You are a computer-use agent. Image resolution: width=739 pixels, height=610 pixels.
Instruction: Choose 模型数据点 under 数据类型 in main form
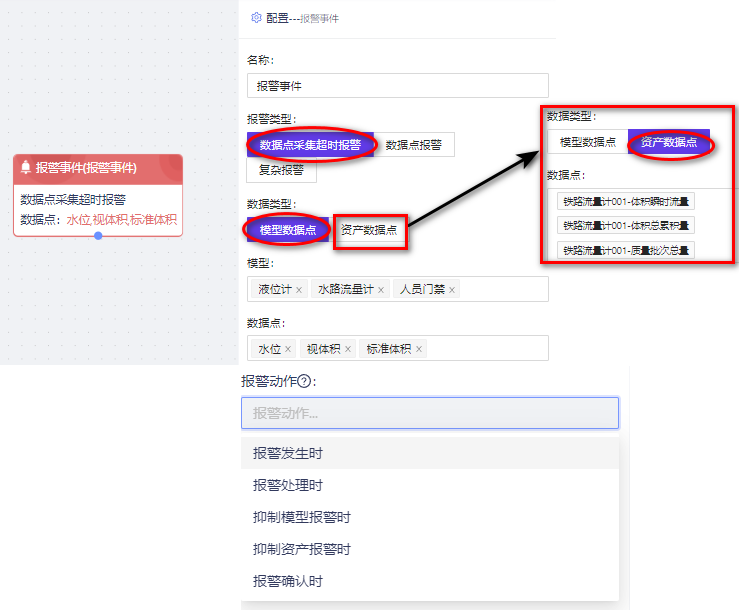pos(288,230)
